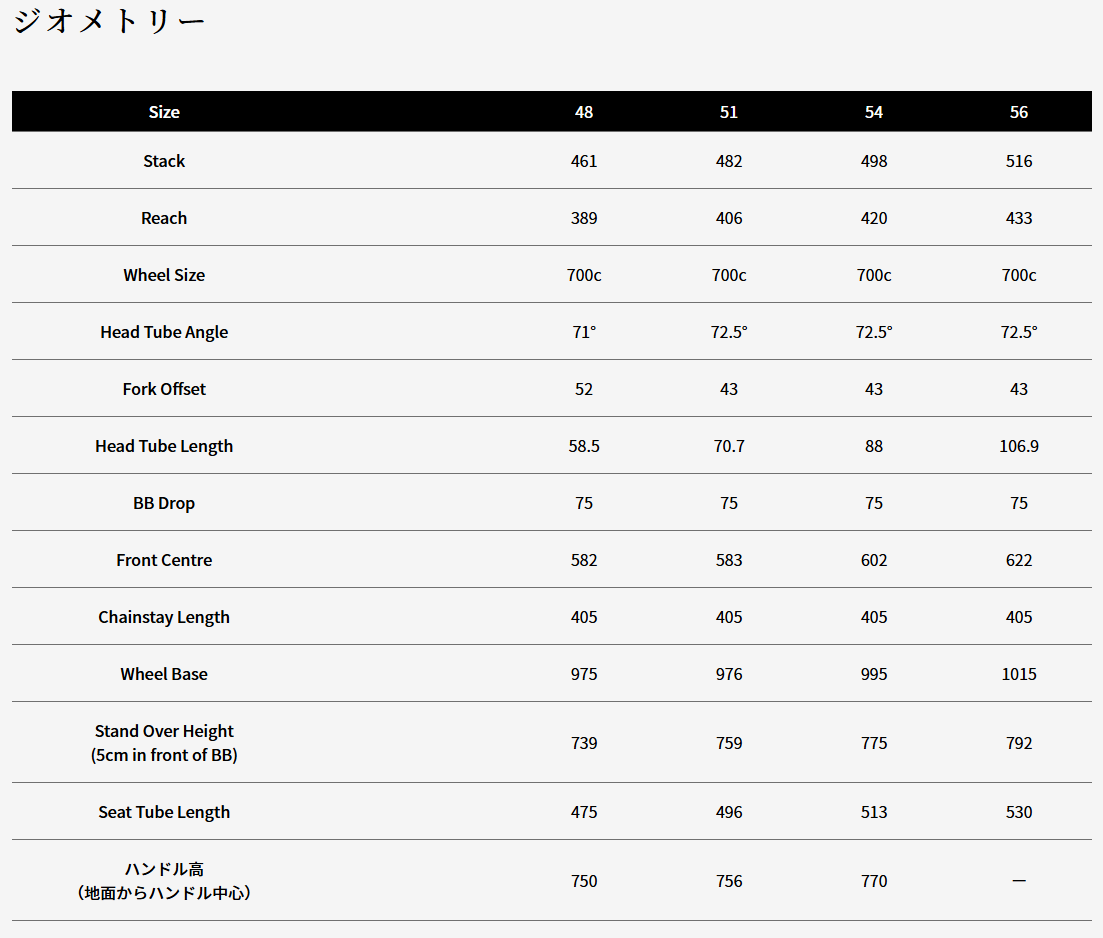Click Head Tube Angle value for size 48
Image resolution: width=1103 pixels, height=938 pixels.
coord(584,332)
